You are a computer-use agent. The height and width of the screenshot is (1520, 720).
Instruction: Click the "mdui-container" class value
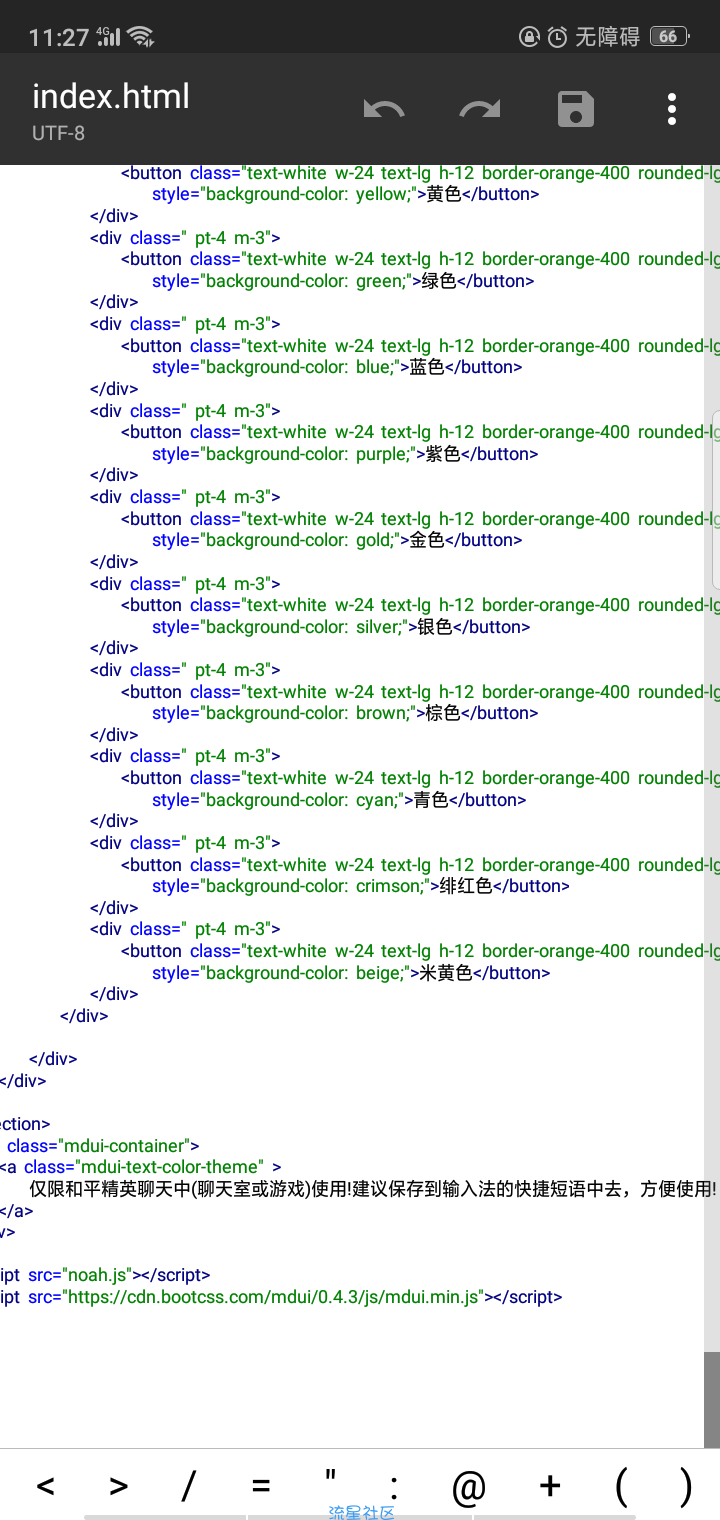coord(127,1146)
